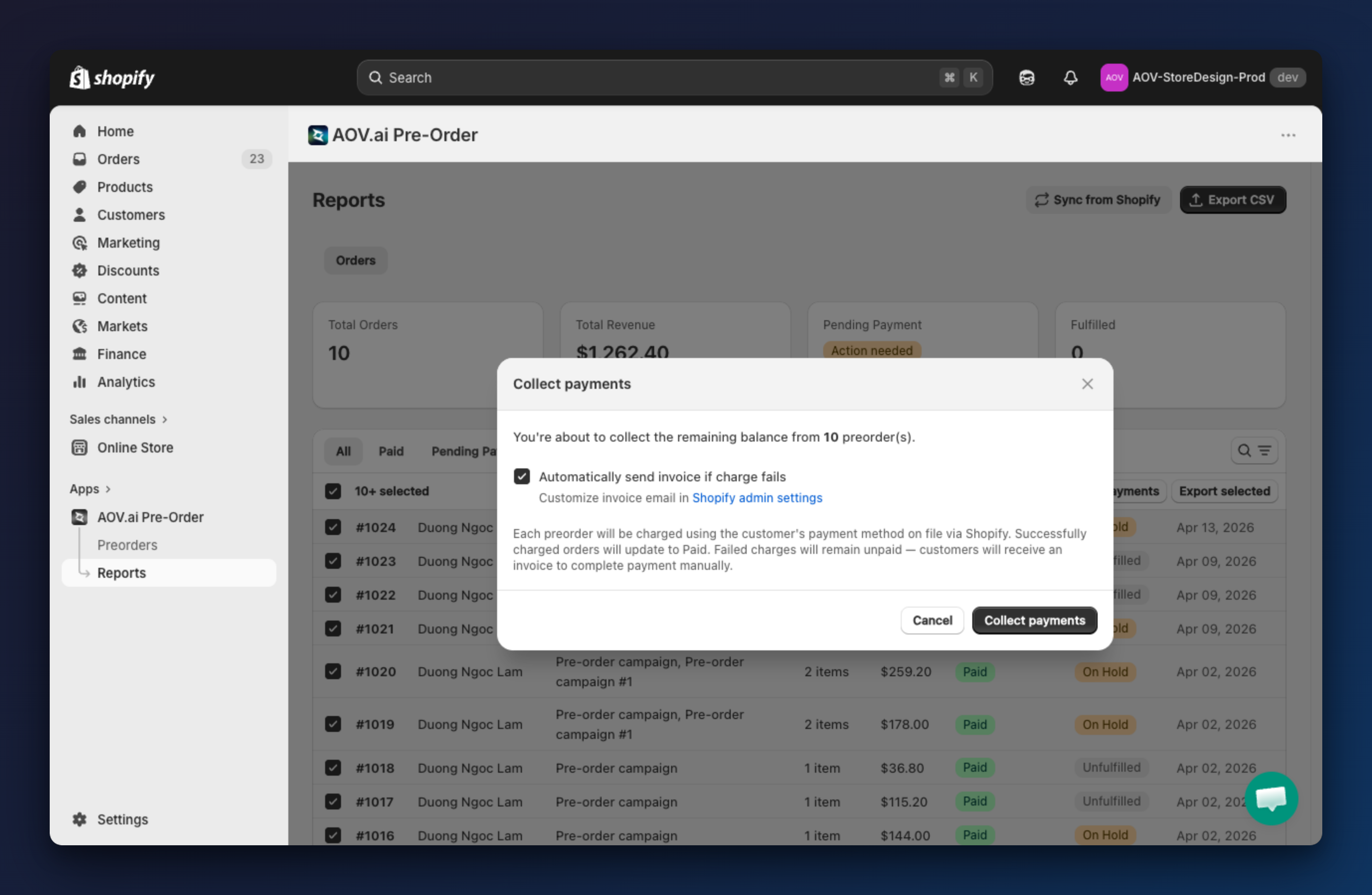Open the notifications bell

(x=1070, y=77)
